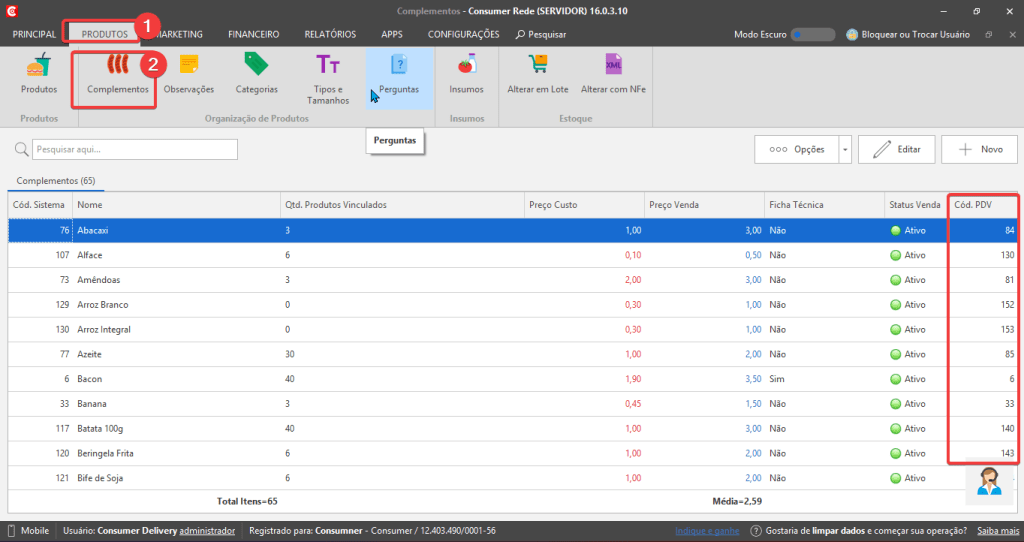1024x542 pixels.
Task: Toggle Modo Escuro switch
Action: point(812,35)
